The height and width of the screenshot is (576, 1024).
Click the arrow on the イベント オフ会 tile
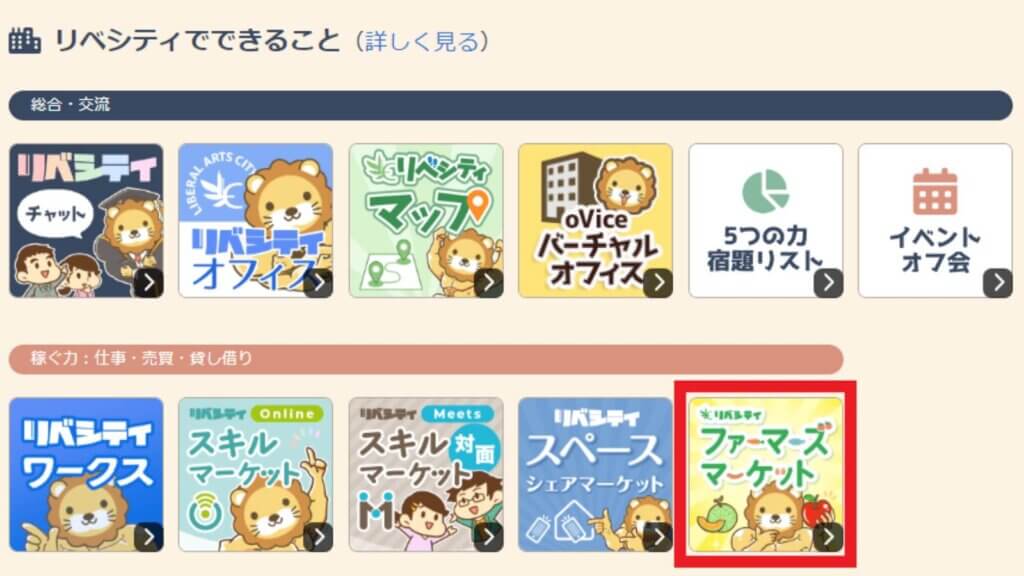click(x=998, y=283)
